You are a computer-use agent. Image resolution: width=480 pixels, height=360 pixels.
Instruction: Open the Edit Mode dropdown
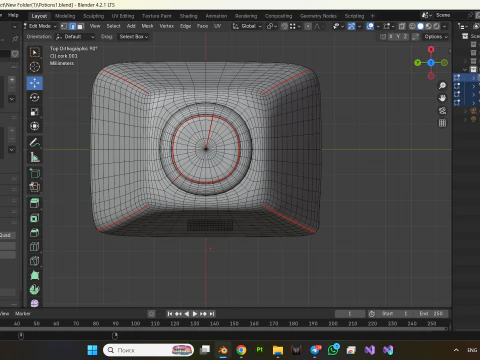tap(40, 26)
